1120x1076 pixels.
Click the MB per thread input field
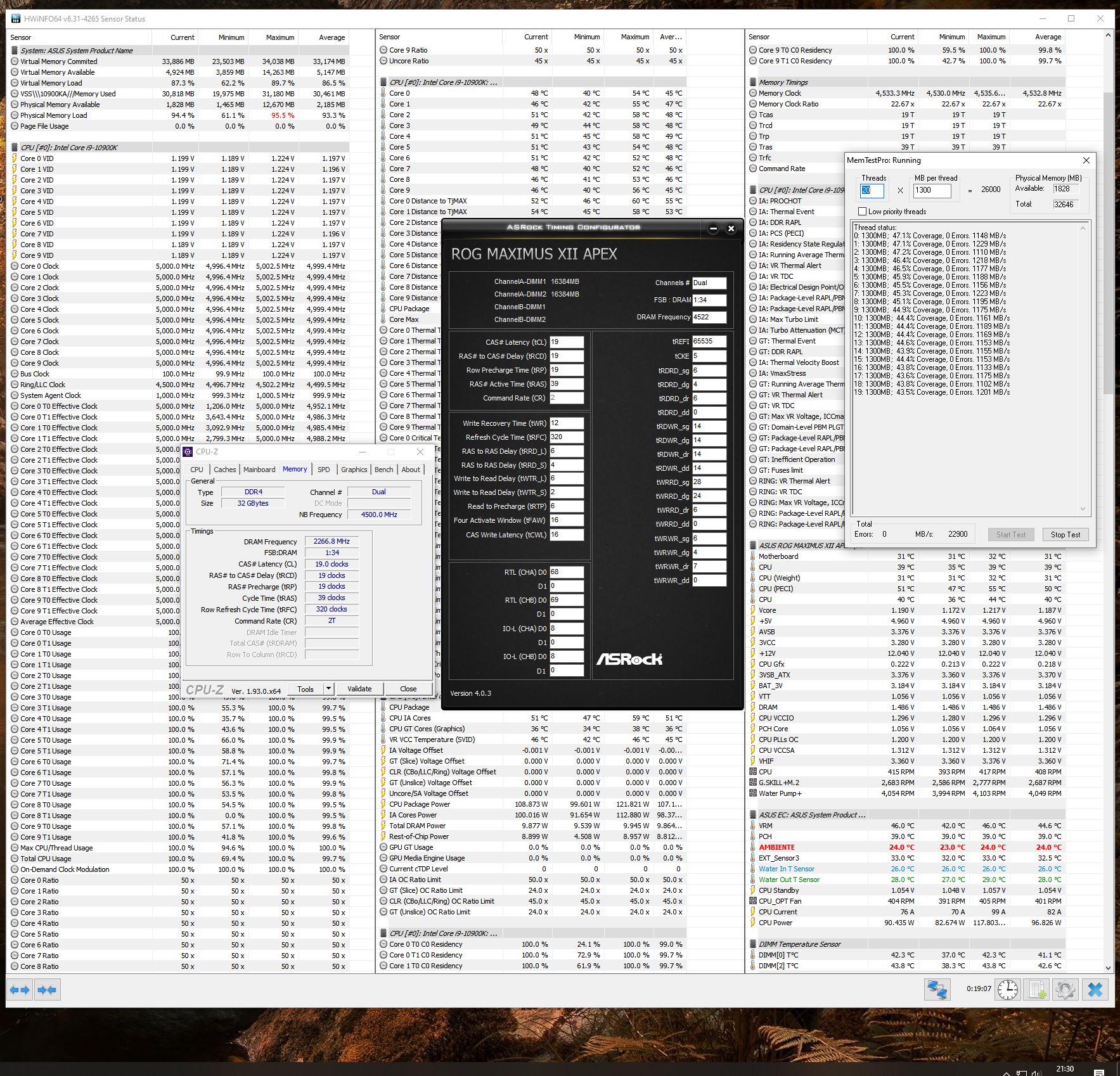pyautogui.click(x=932, y=190)
